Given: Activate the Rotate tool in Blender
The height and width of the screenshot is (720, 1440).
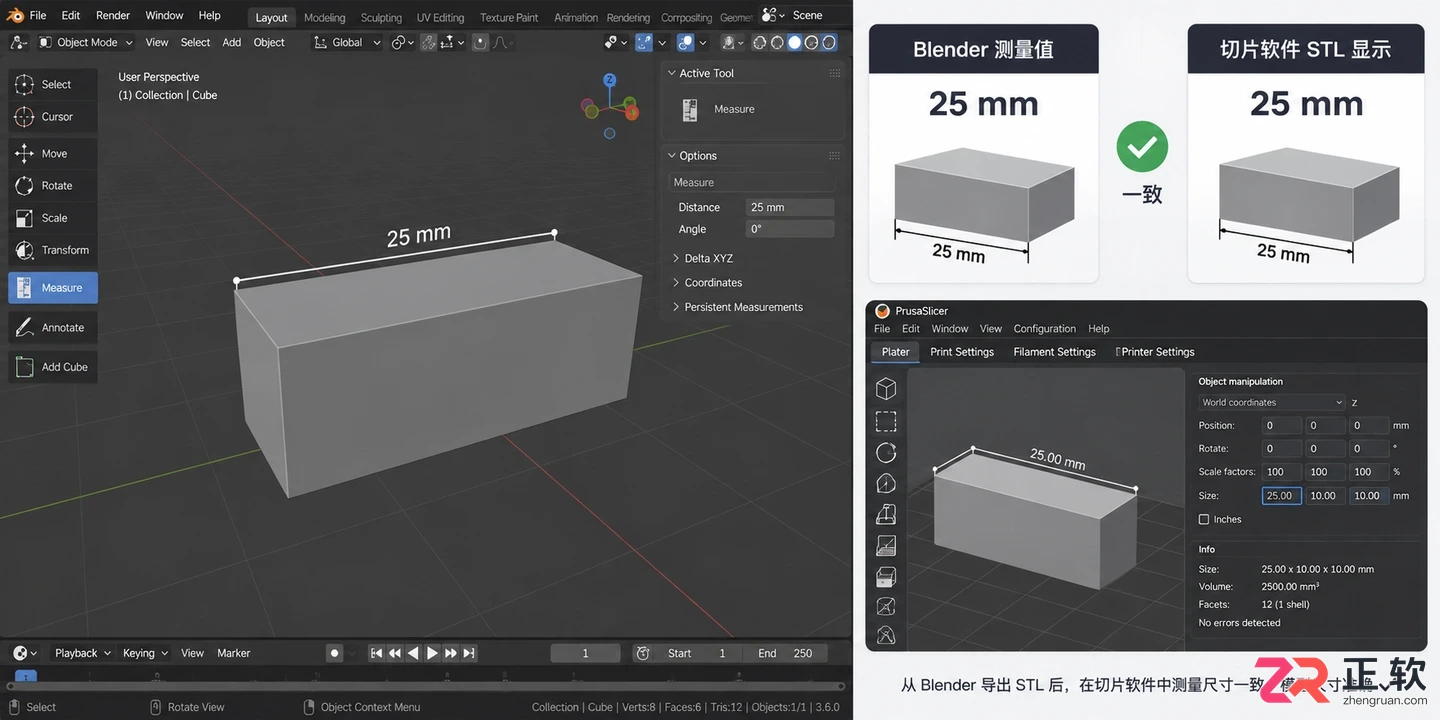Looking at the screenshot, I should 53,186.
